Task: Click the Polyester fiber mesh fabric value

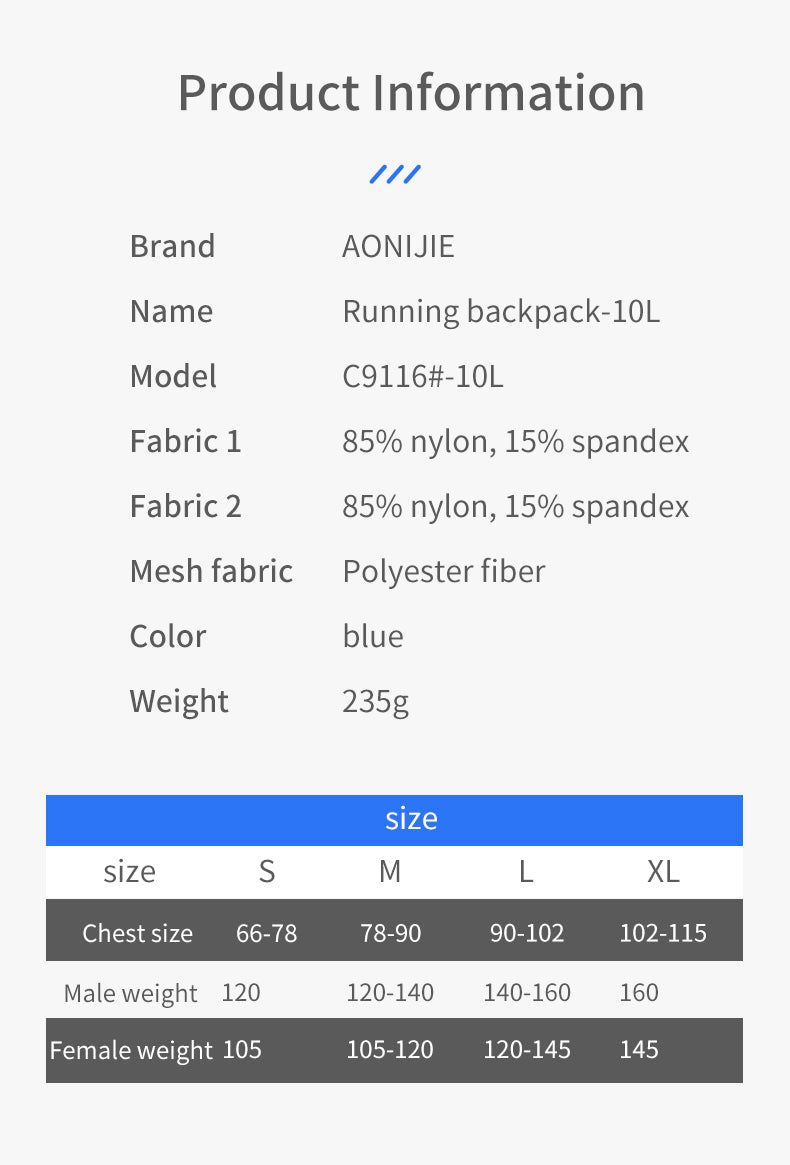Action: 443,571
